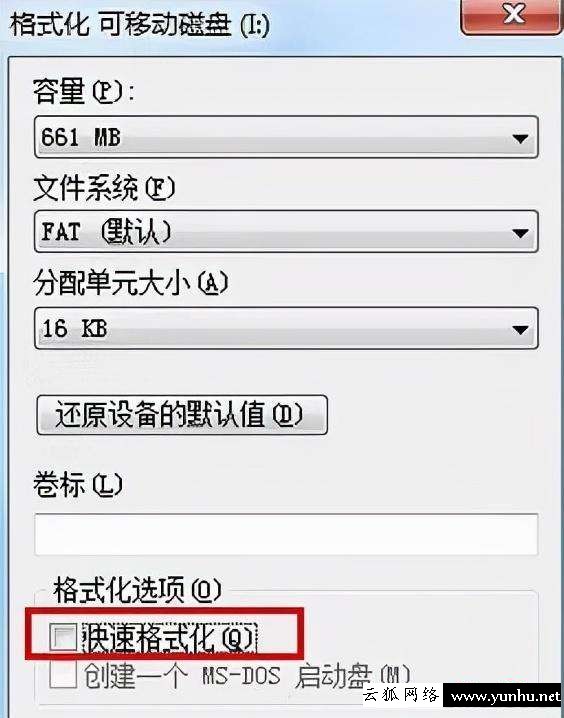Click the 格式化选项(O) group heading

[137, 590]
